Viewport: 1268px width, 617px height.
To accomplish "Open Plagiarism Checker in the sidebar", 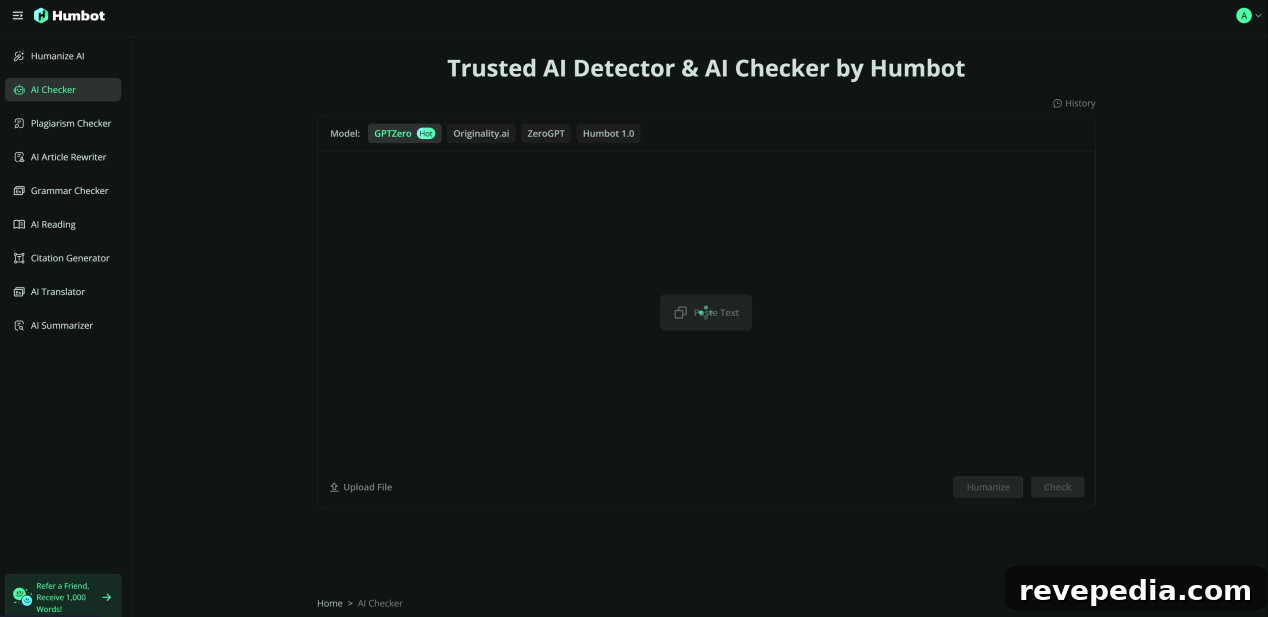I will point(63,123).
